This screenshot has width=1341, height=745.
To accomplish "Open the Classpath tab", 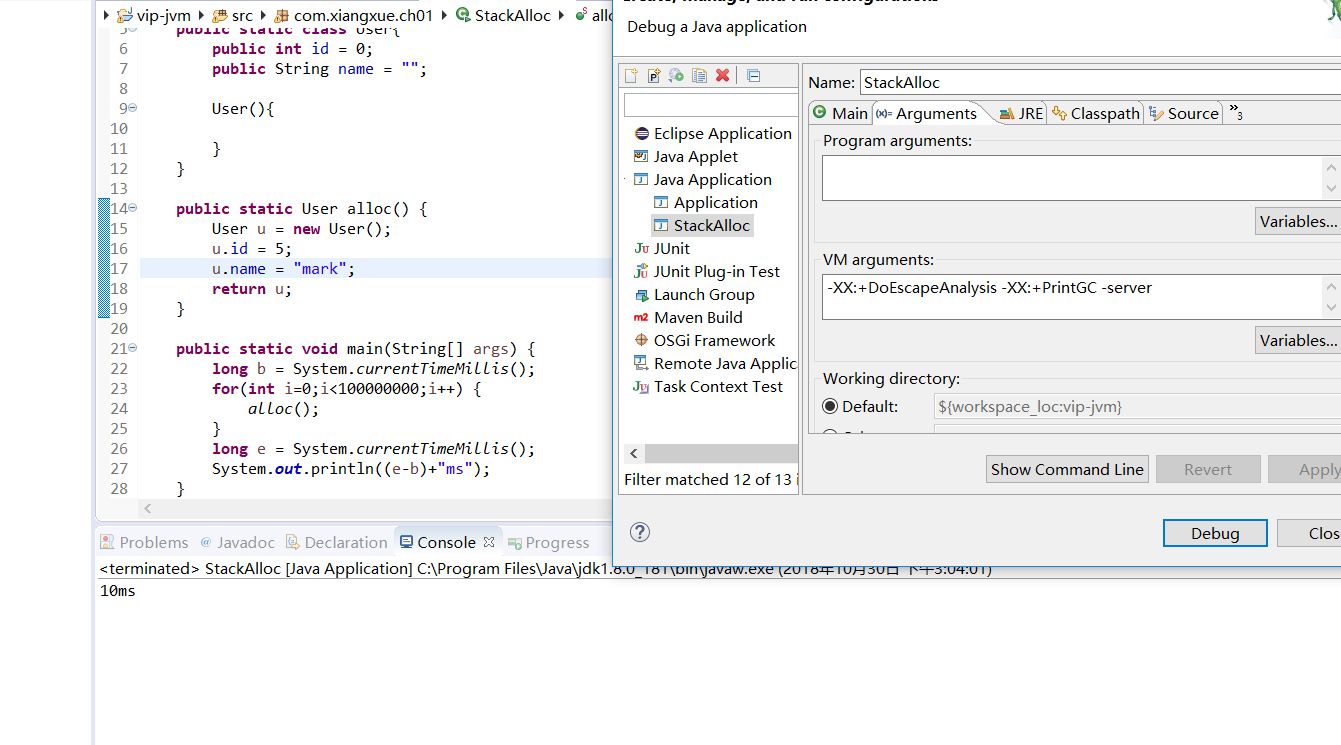I will click(x=1095, y=113).
